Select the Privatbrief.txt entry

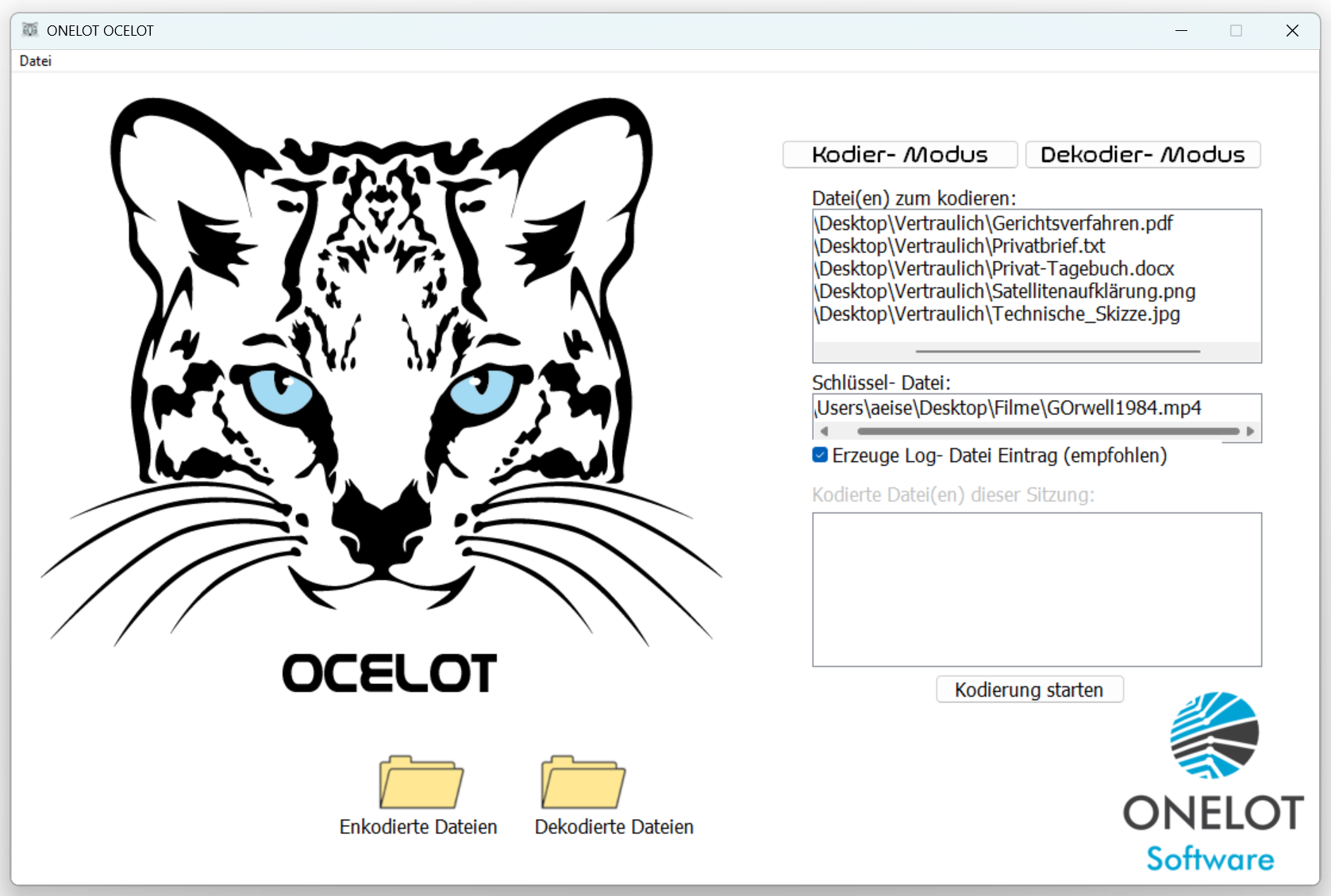959,246
